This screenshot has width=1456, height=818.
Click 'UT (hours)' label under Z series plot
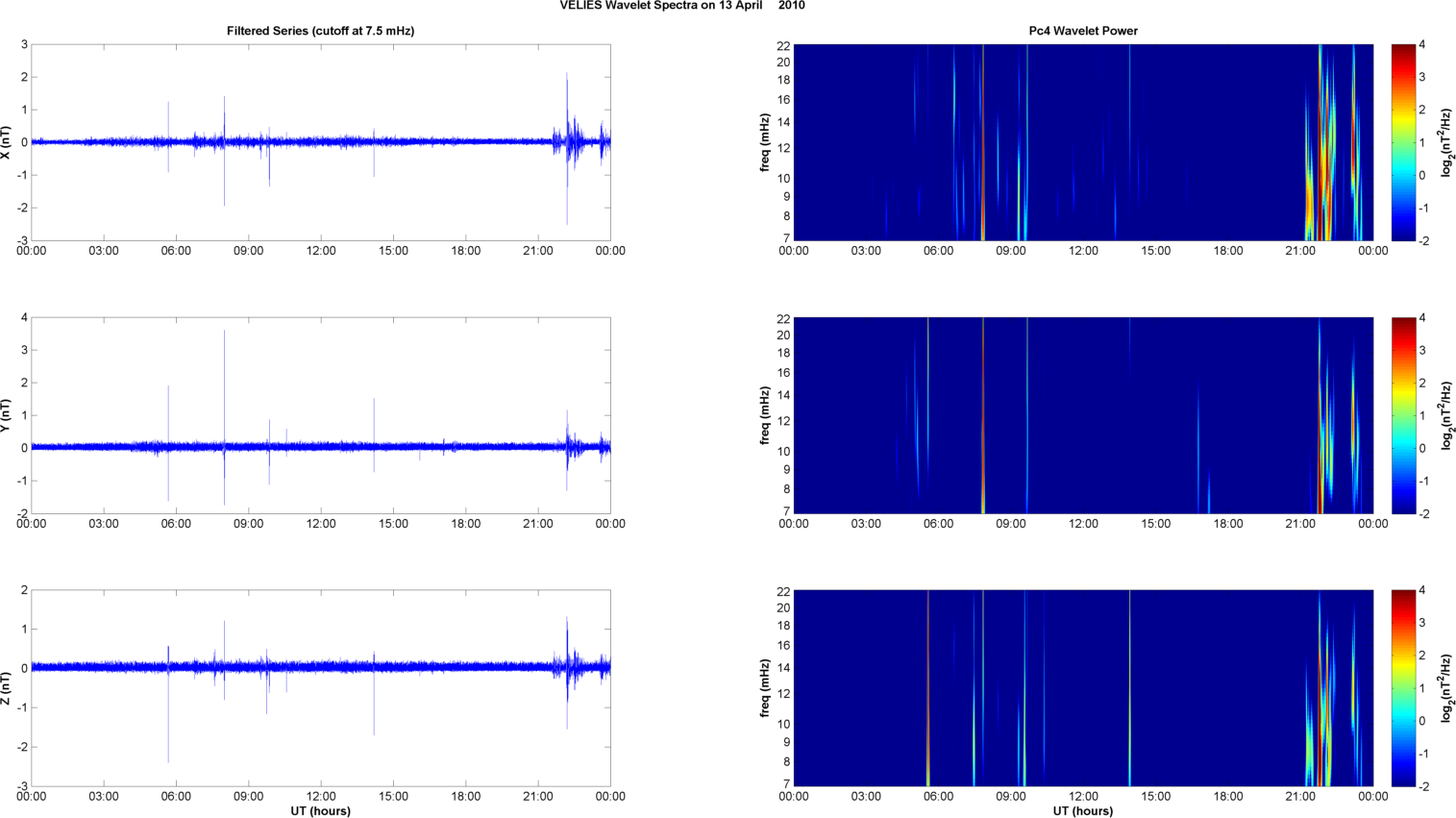pos(320,811)
